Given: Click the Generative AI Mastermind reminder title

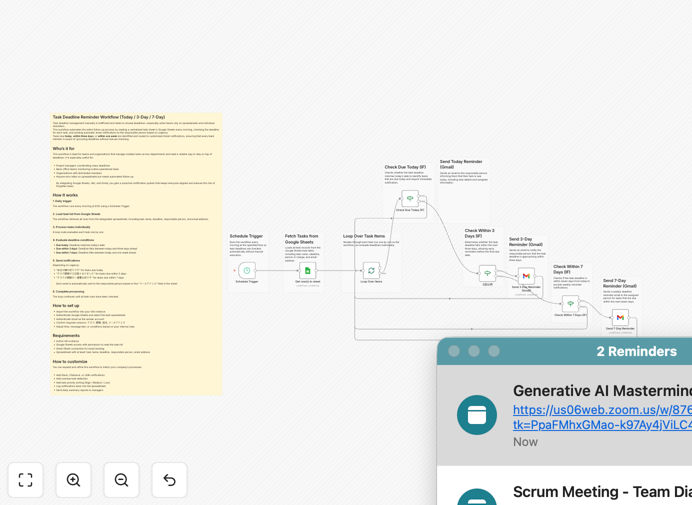Looking at the screenshot, I should click(x=602, y=391).
